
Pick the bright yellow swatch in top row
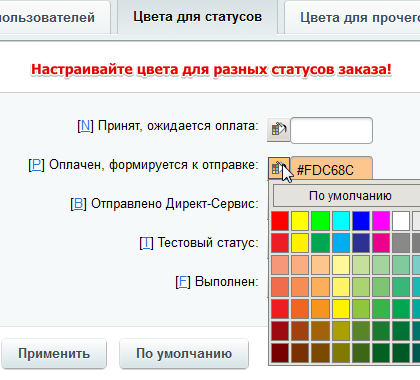[300, 221]
